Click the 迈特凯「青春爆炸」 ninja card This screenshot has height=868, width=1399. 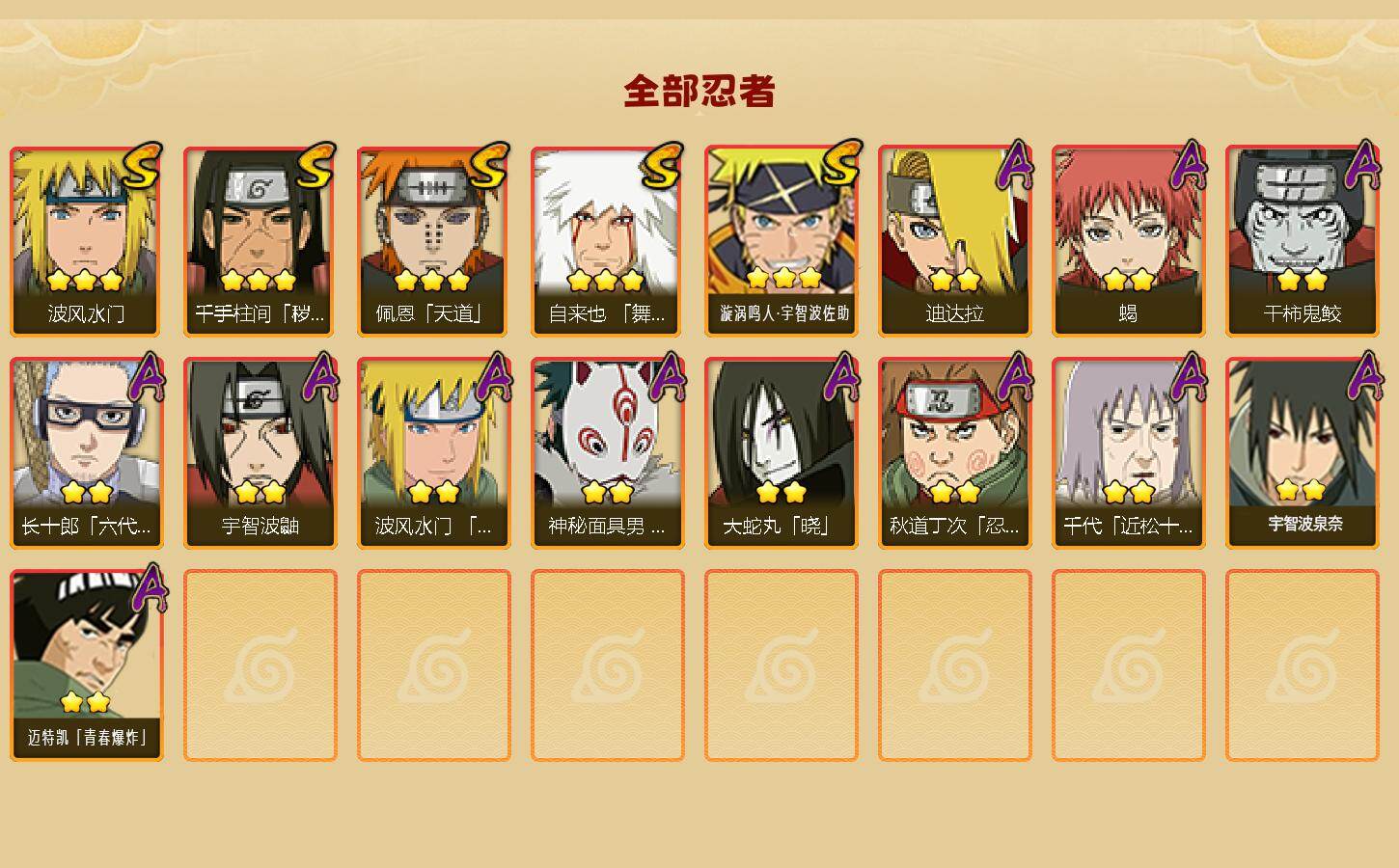86,665
